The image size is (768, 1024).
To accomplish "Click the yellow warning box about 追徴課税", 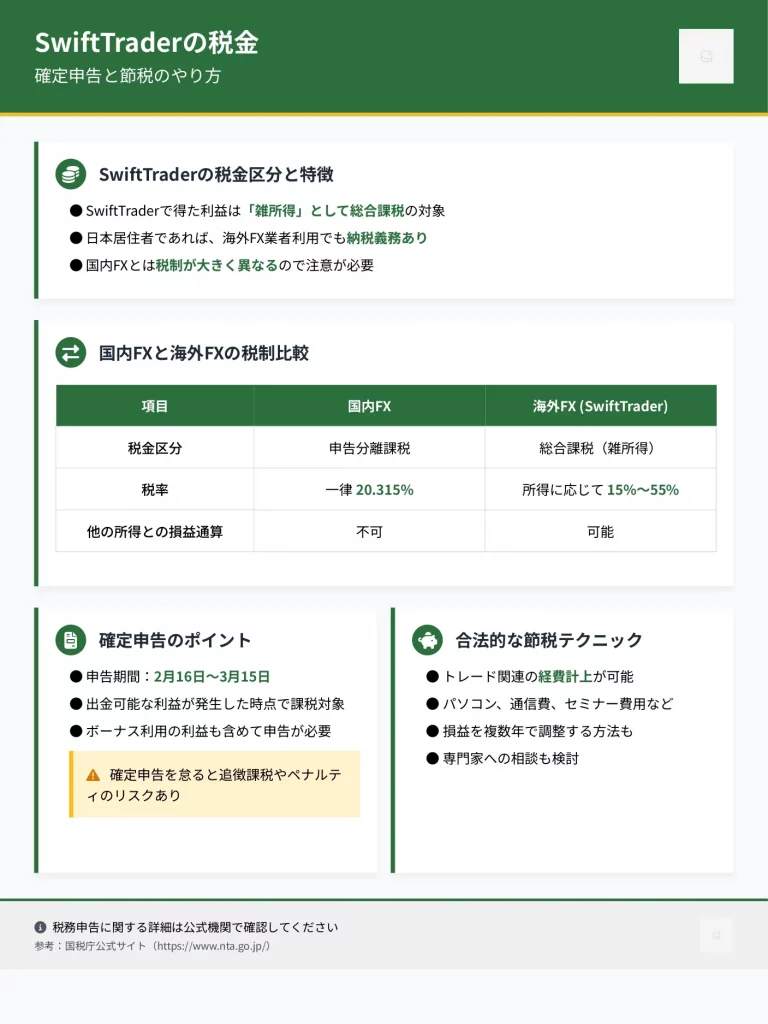I will [x=214, y=784].
